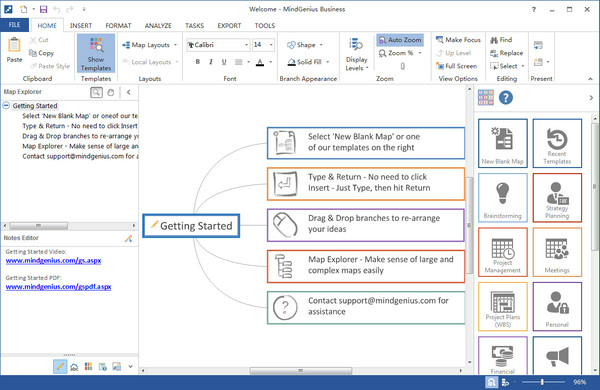Open the Strategy Planning template
The image size is (600, 390).
pos(557,197)
